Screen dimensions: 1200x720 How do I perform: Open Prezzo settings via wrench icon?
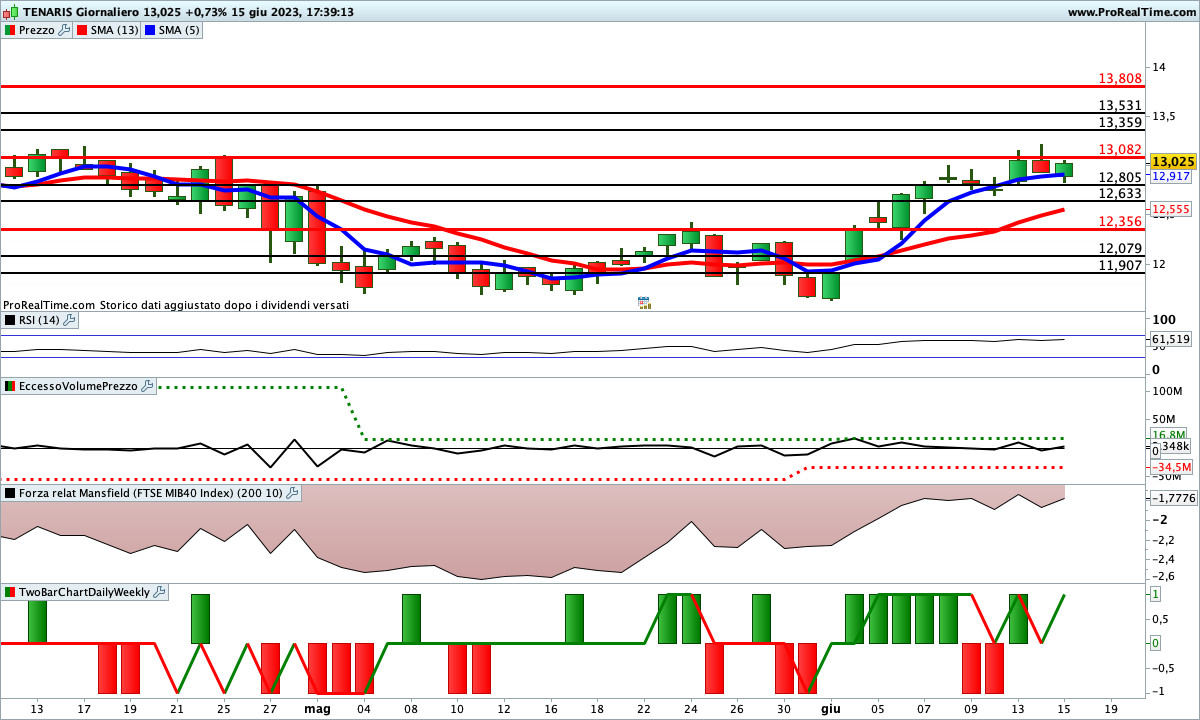[65, 30]
